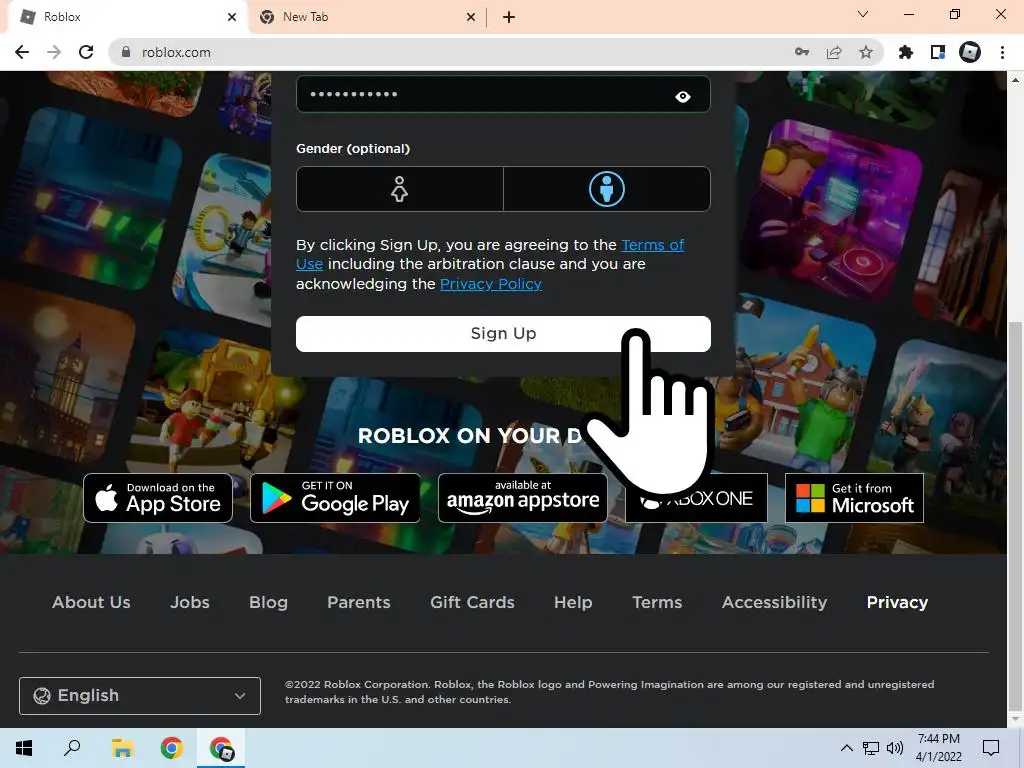Screen dimensions: 1024x768
Task: Open the Chrome profile avatar
Action: [970, 52]
